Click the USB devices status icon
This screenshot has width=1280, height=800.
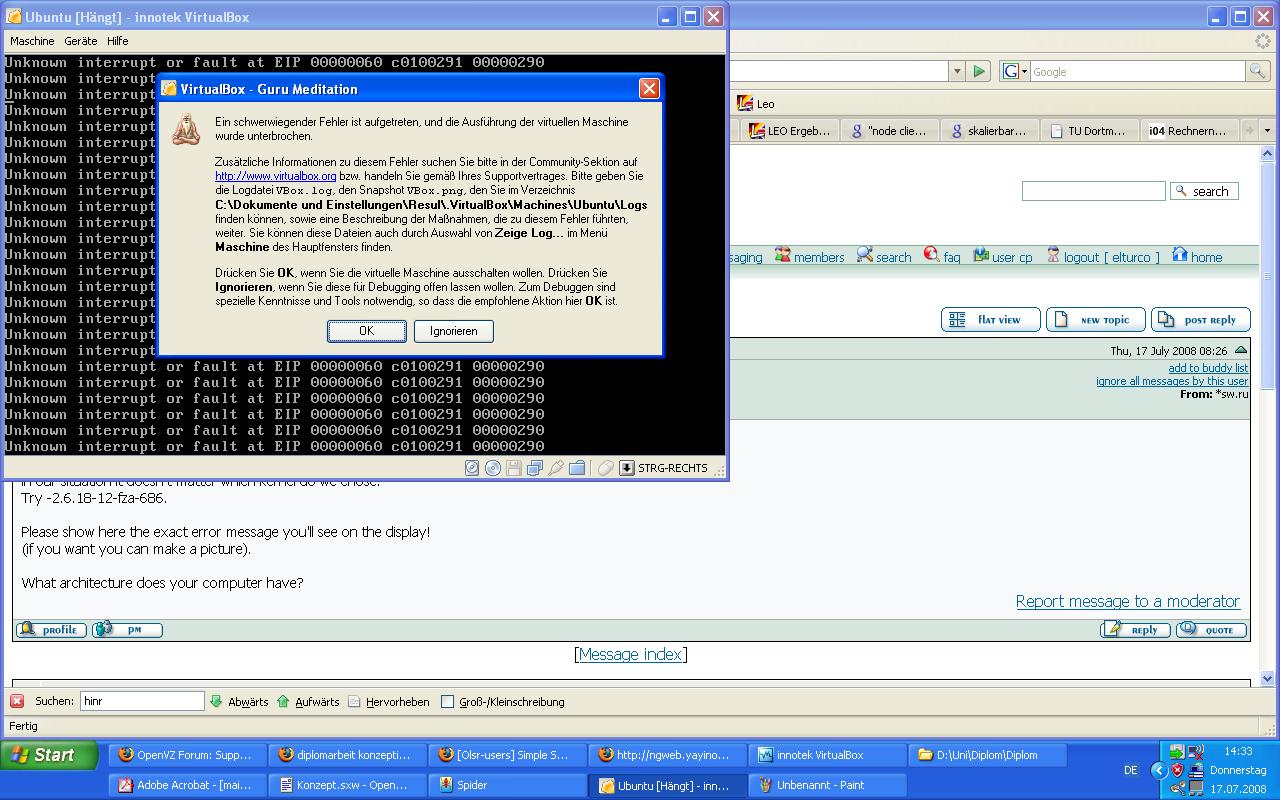pyautogui.click(x=556, y=468)
